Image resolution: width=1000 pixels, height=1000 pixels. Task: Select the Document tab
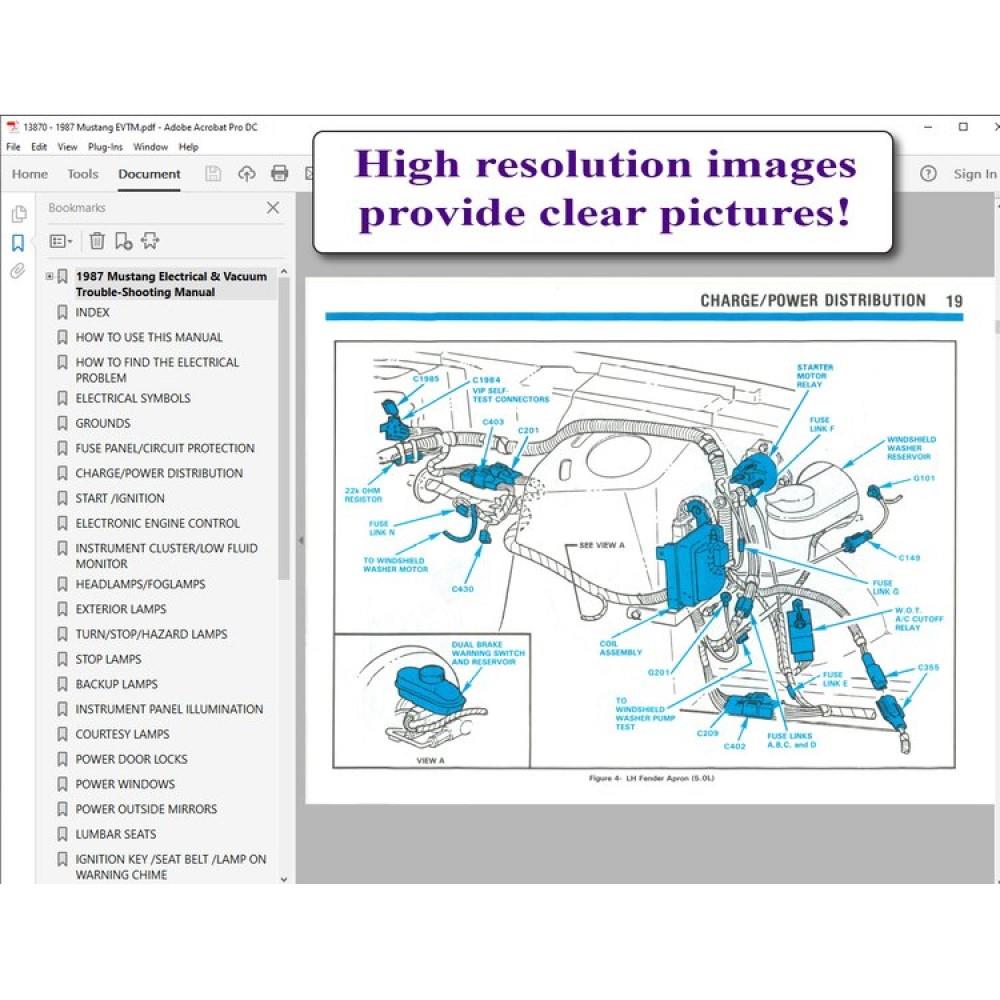149,173
